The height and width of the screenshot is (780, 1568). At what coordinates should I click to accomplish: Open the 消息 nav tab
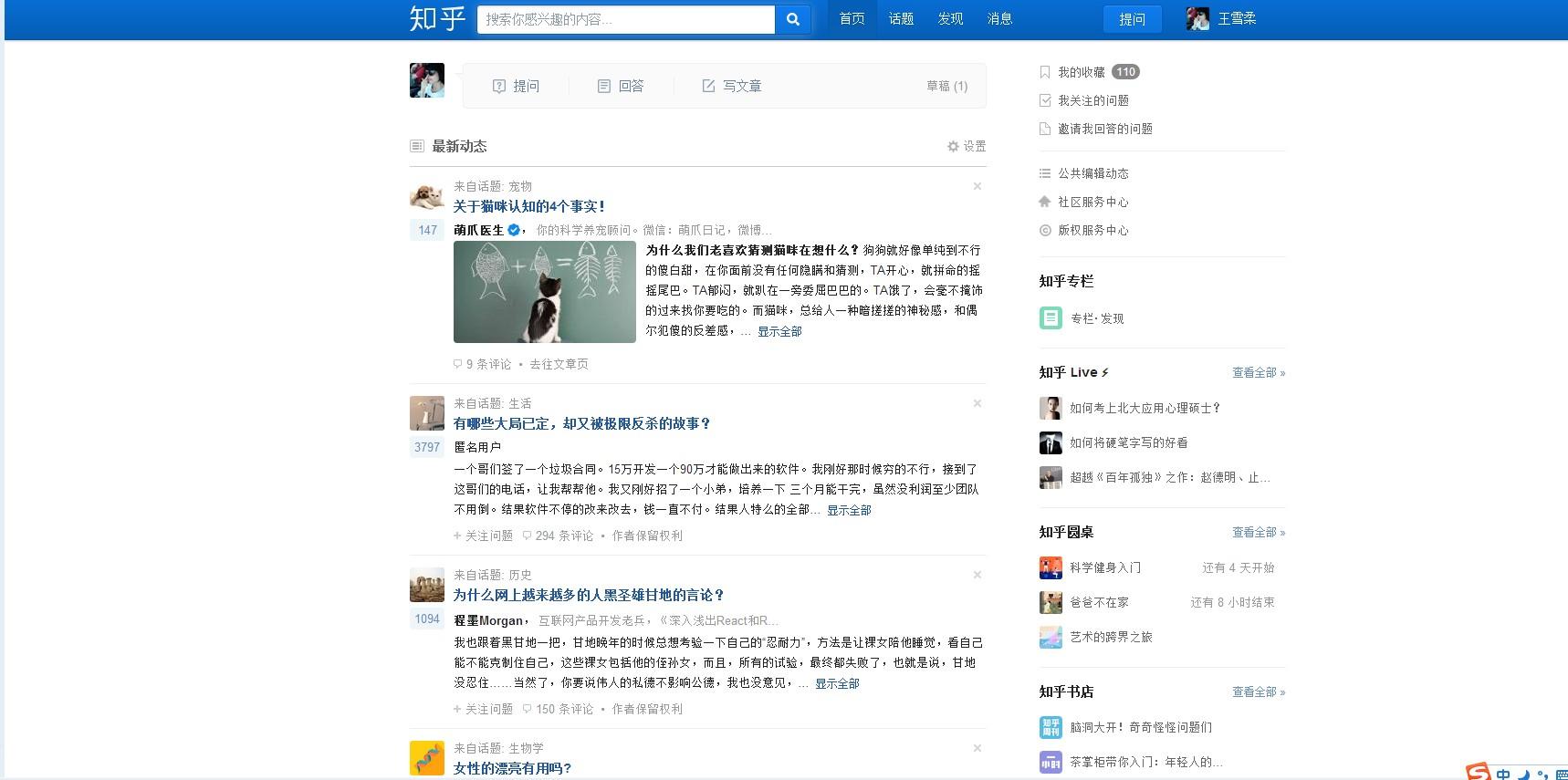point(999,19)
